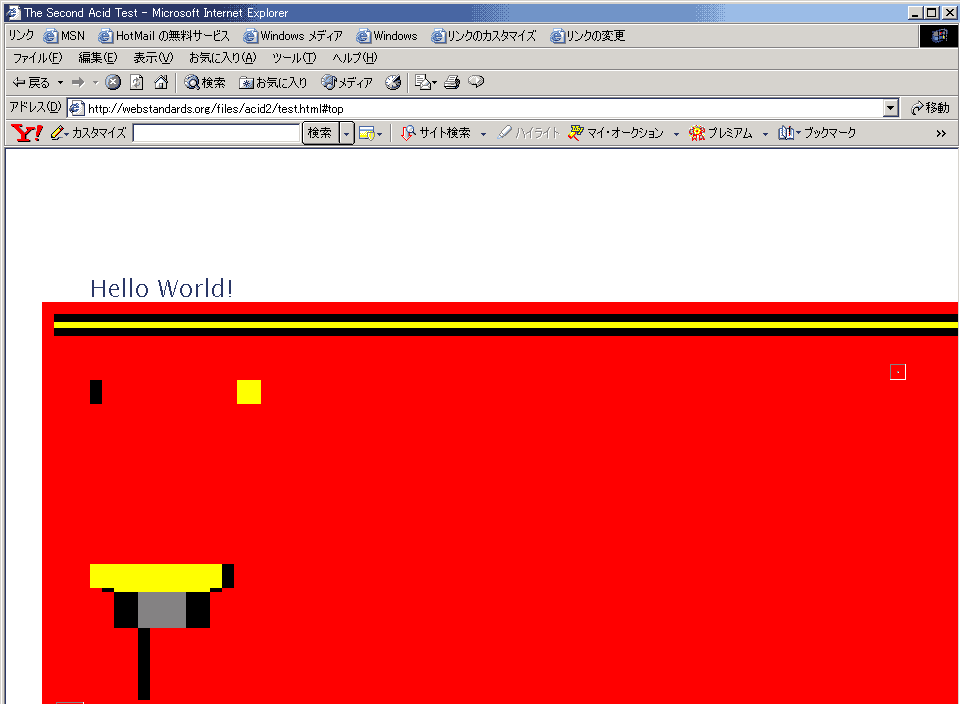Open the History icon

pos(393,82)
